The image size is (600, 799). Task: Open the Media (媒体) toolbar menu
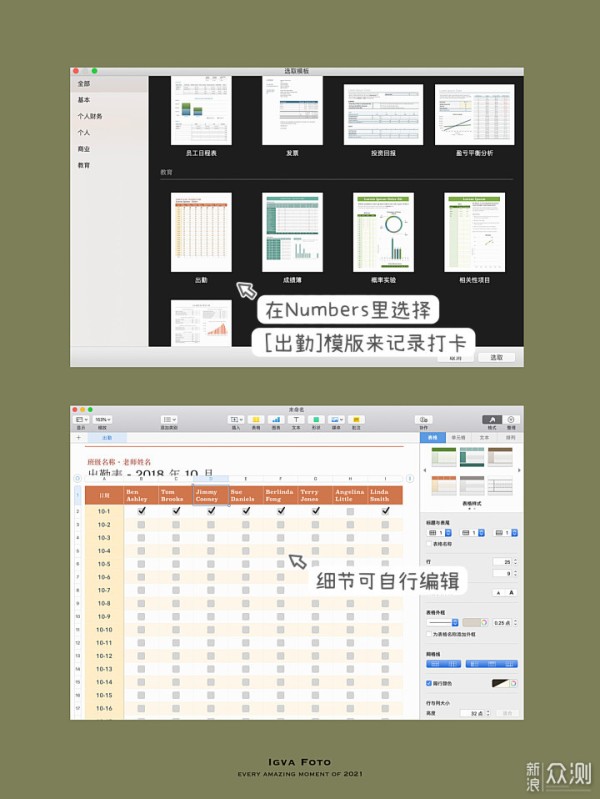336,419
